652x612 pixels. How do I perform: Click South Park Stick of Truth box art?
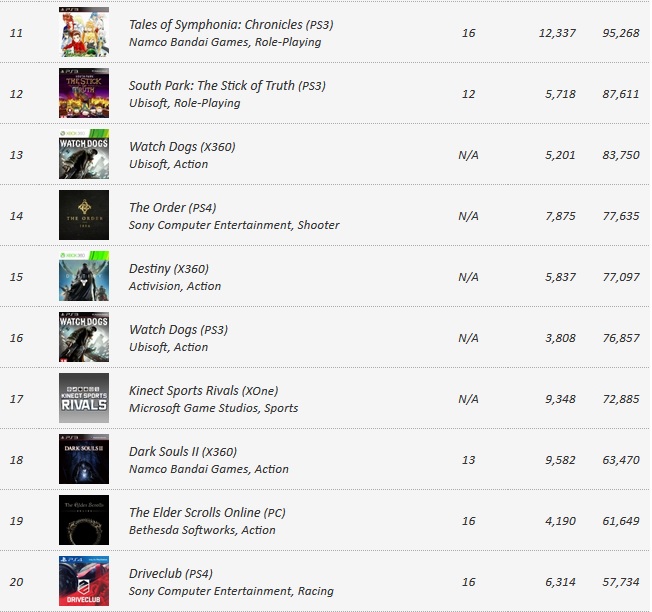84,93
